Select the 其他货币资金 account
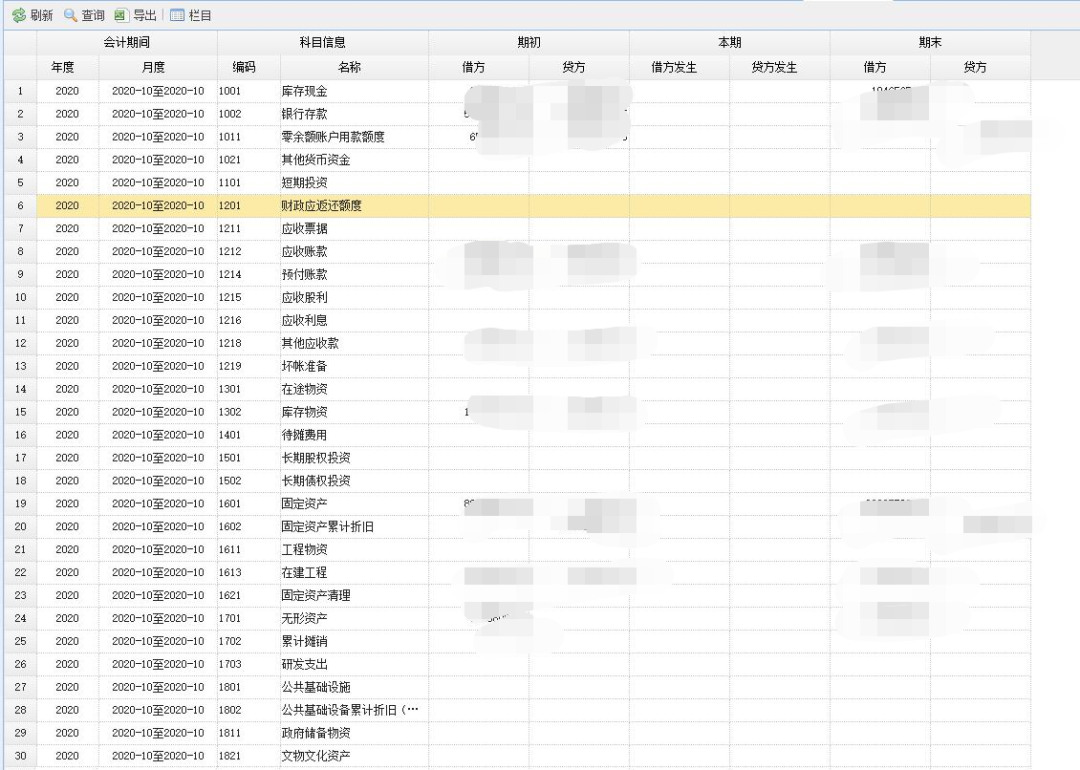 [315, 160]
